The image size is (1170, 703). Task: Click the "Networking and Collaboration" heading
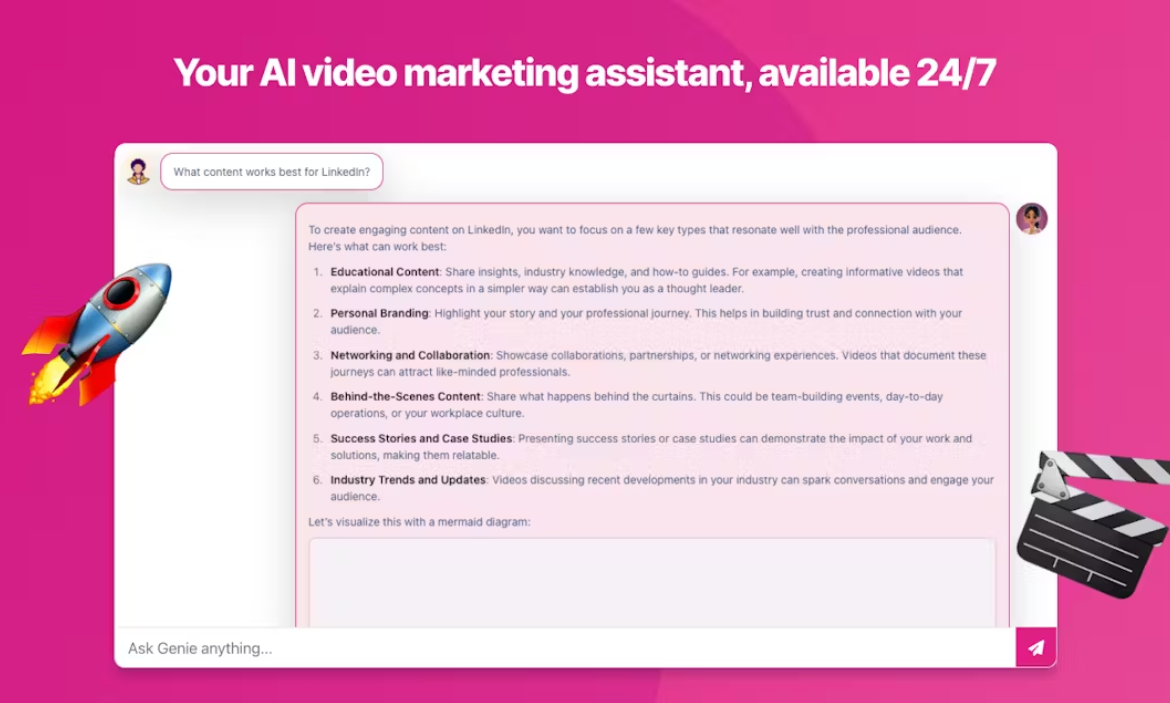tap(410, 355)
